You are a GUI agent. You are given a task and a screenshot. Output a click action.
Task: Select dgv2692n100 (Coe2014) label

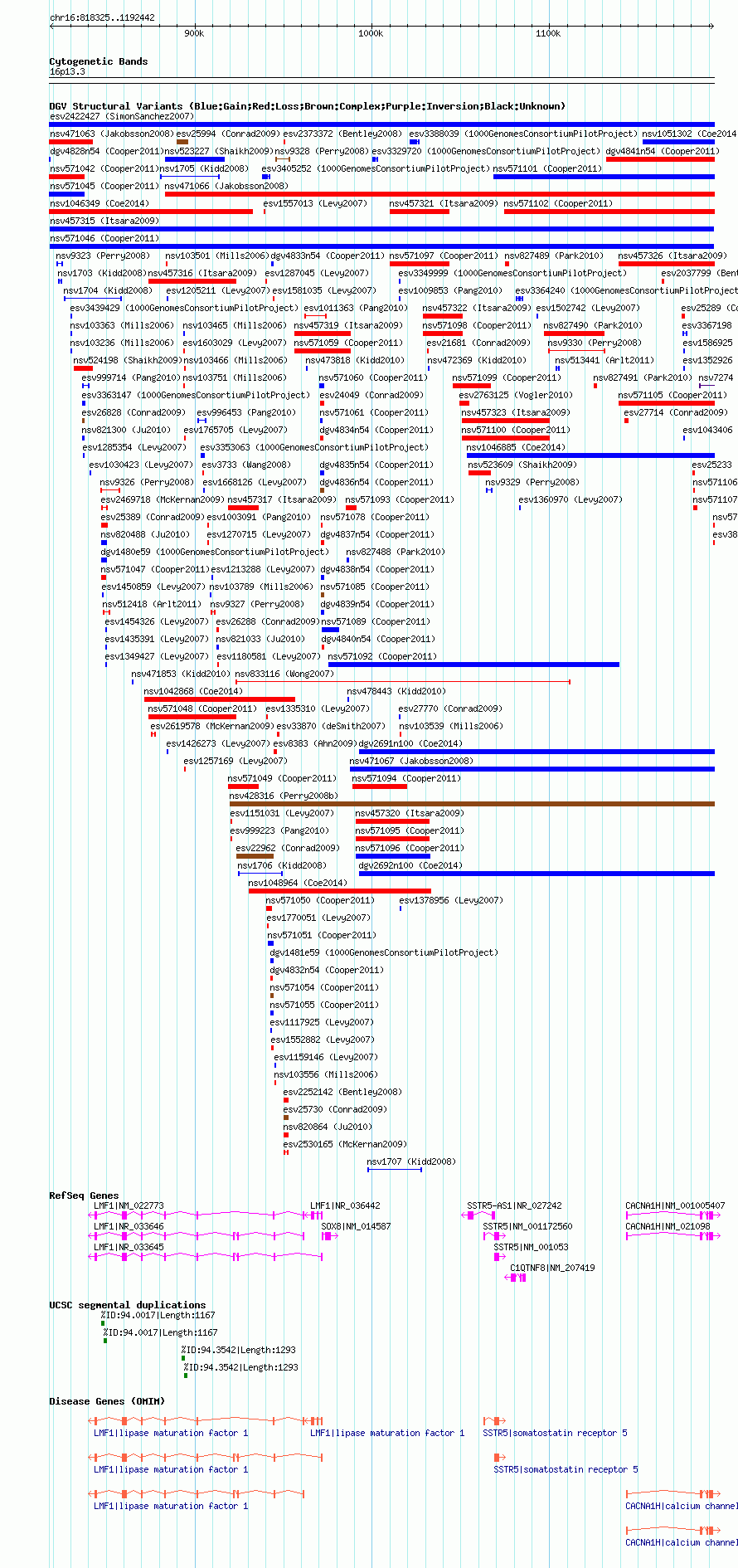[410, 865]
